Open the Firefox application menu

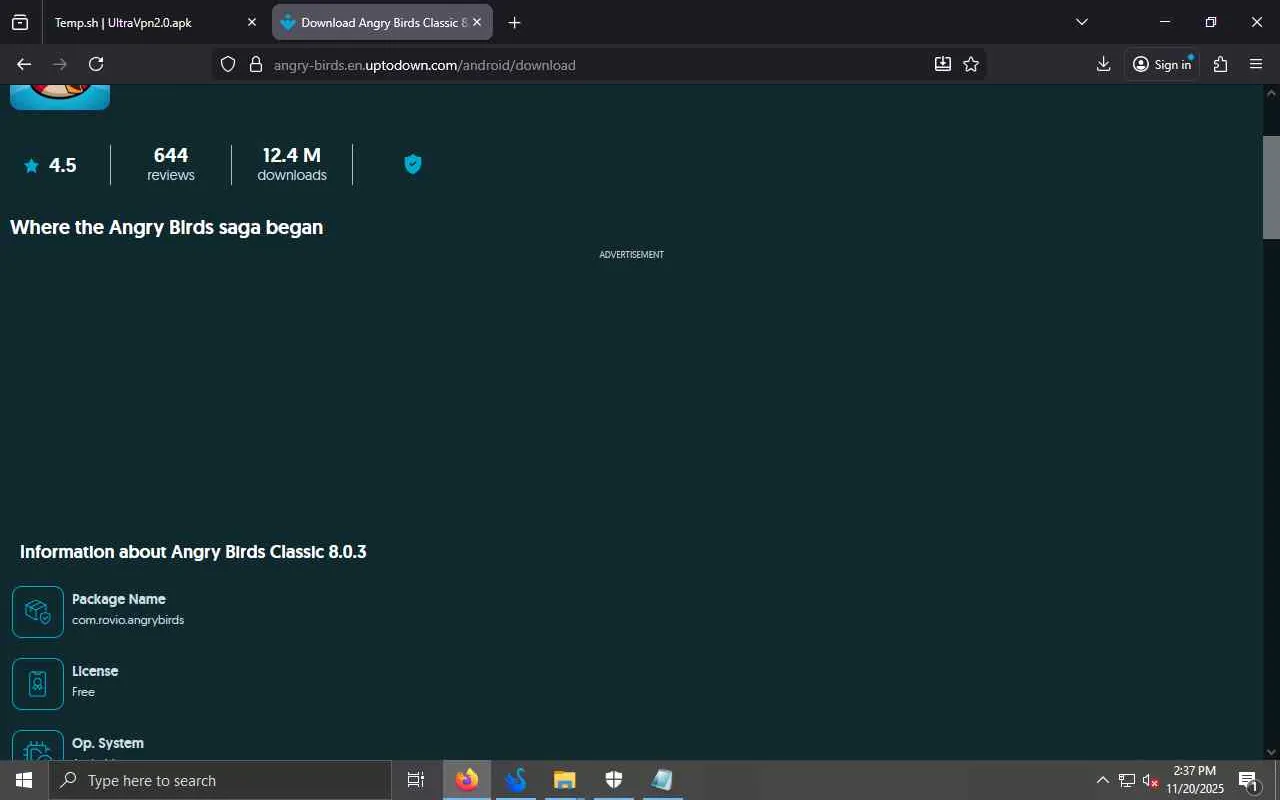tap(1256, 64)
